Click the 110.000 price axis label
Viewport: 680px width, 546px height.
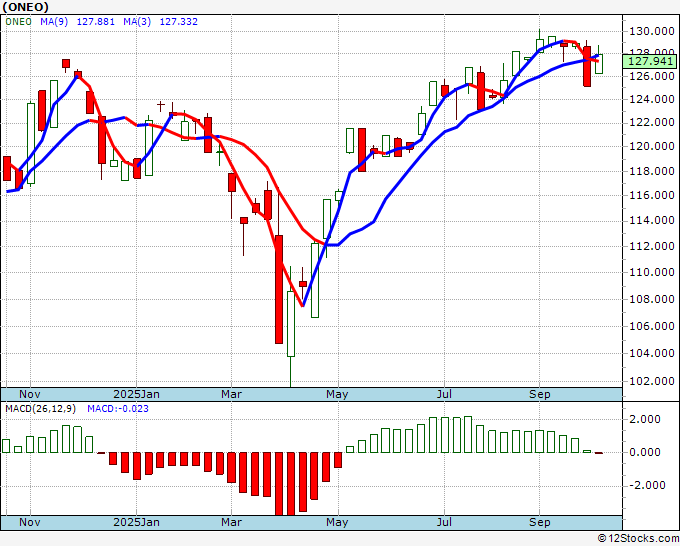pyautogui.click(x=652, y=272)
